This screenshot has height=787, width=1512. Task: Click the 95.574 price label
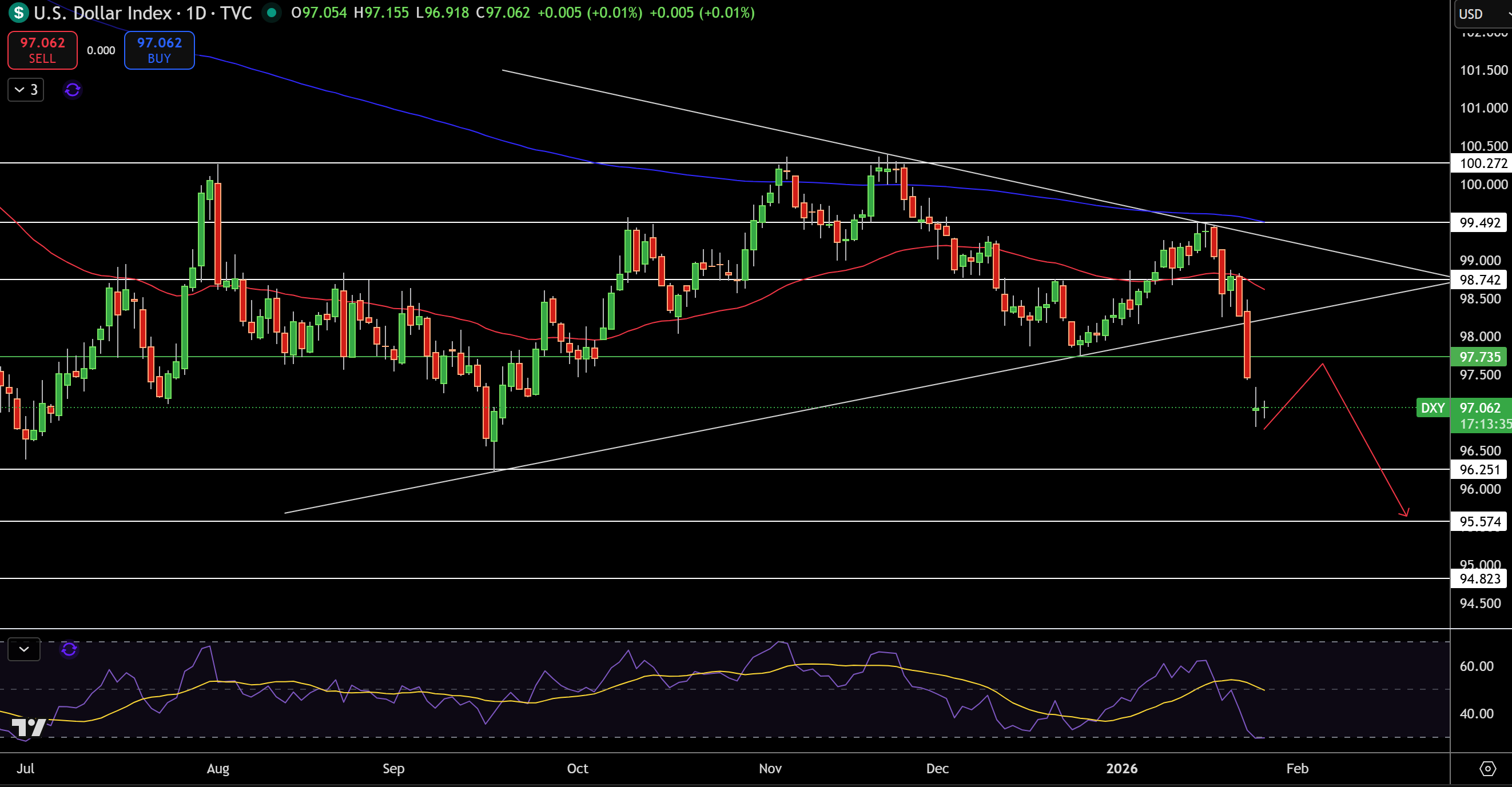[1479, 521]
